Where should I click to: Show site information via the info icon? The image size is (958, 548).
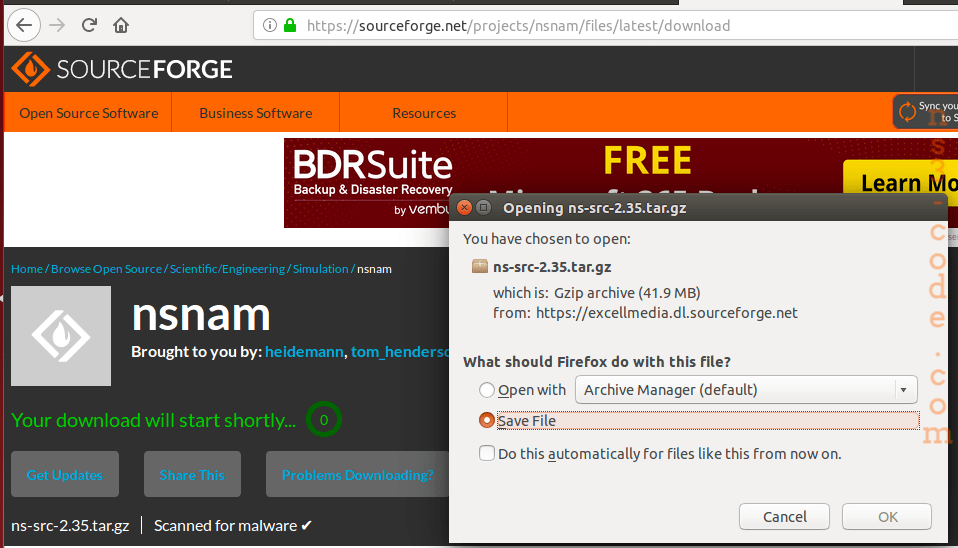[269, 25]
